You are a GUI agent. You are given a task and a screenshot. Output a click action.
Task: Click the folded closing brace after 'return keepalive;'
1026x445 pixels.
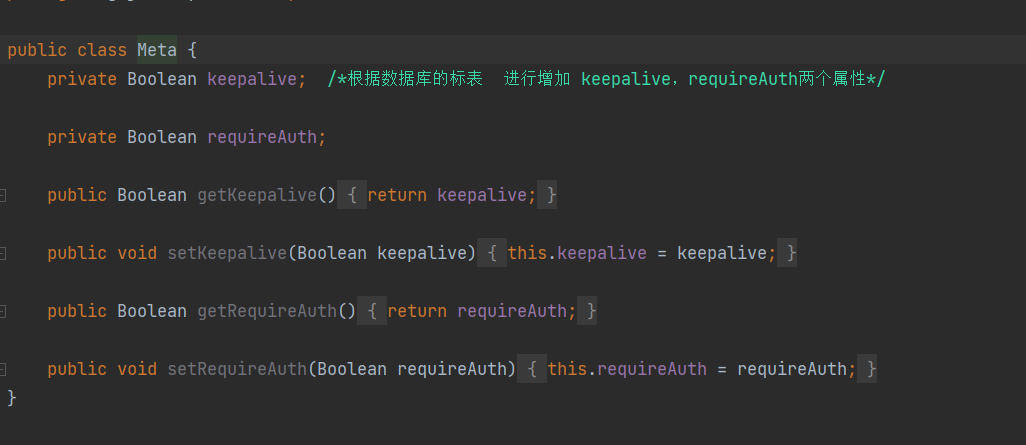[551, 195]
